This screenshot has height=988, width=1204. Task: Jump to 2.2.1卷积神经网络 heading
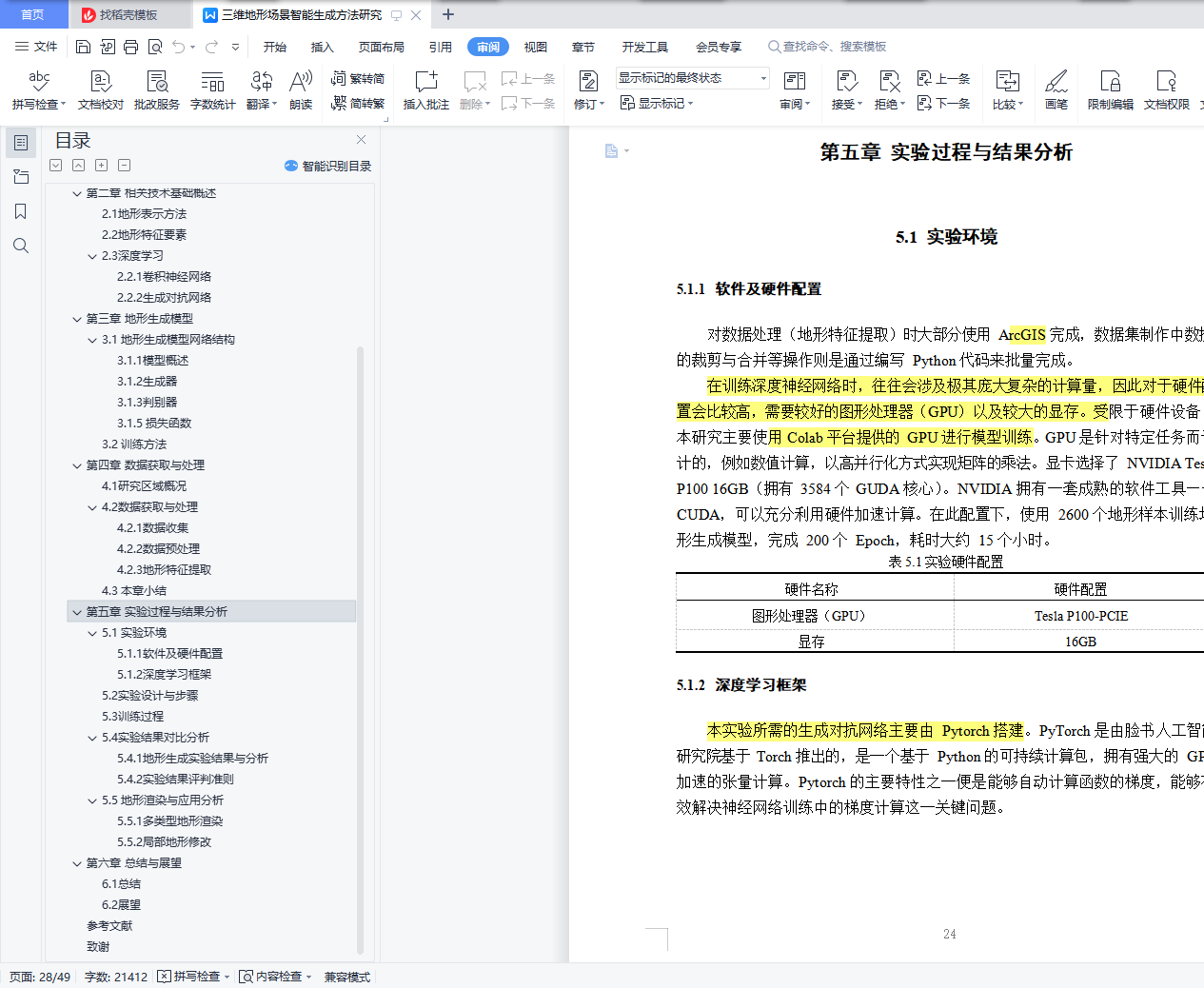tap(165, 277)
